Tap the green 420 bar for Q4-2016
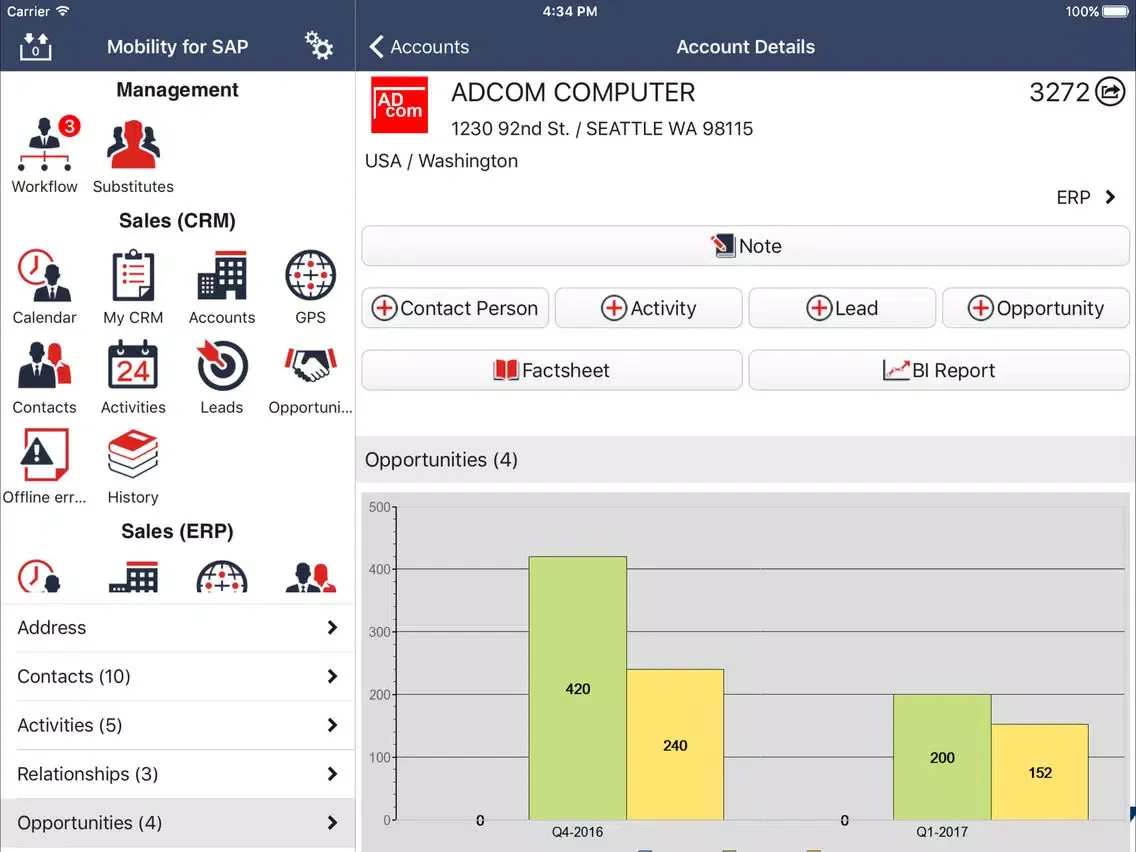The width and height of the screenshot is (1136, 852). pyautogui.click(x=577, y=688)
